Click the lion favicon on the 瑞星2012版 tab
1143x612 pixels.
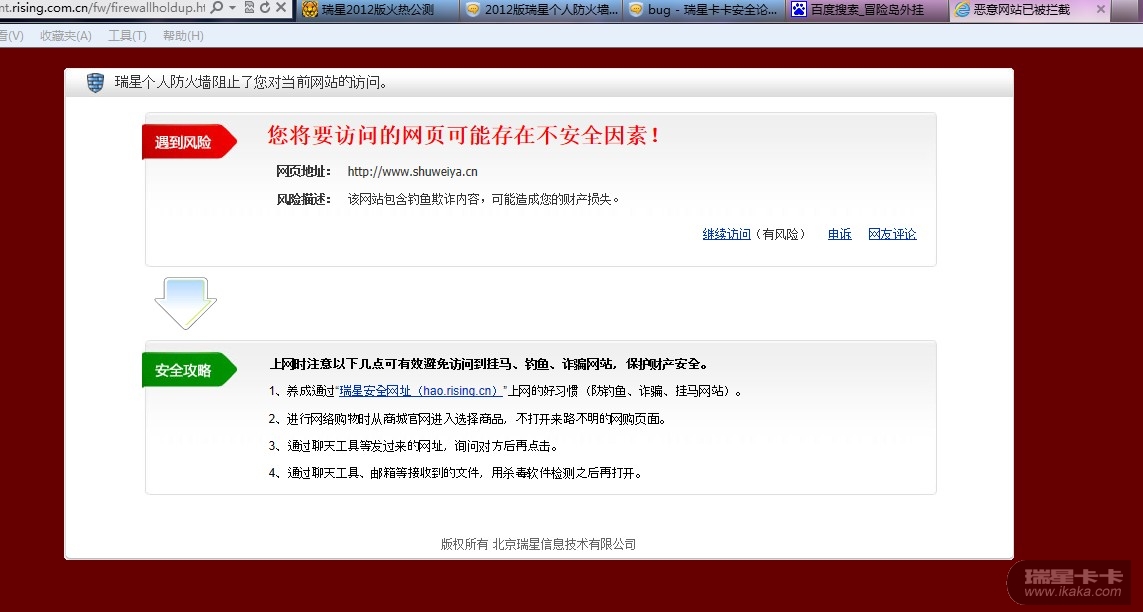pyautogui.click(x=310, y=9)
